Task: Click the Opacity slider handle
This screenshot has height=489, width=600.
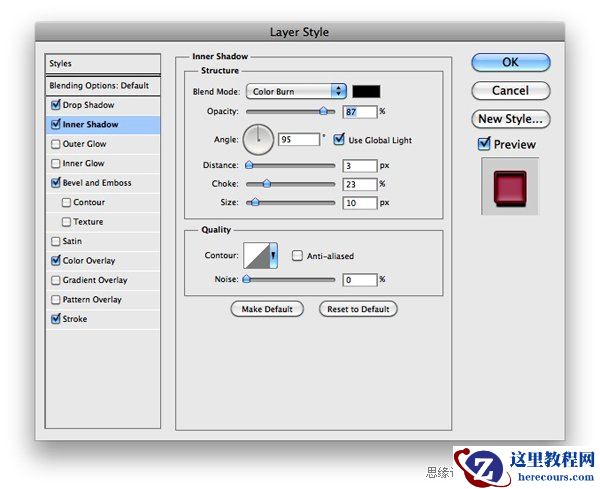Action: coord(324,111)
